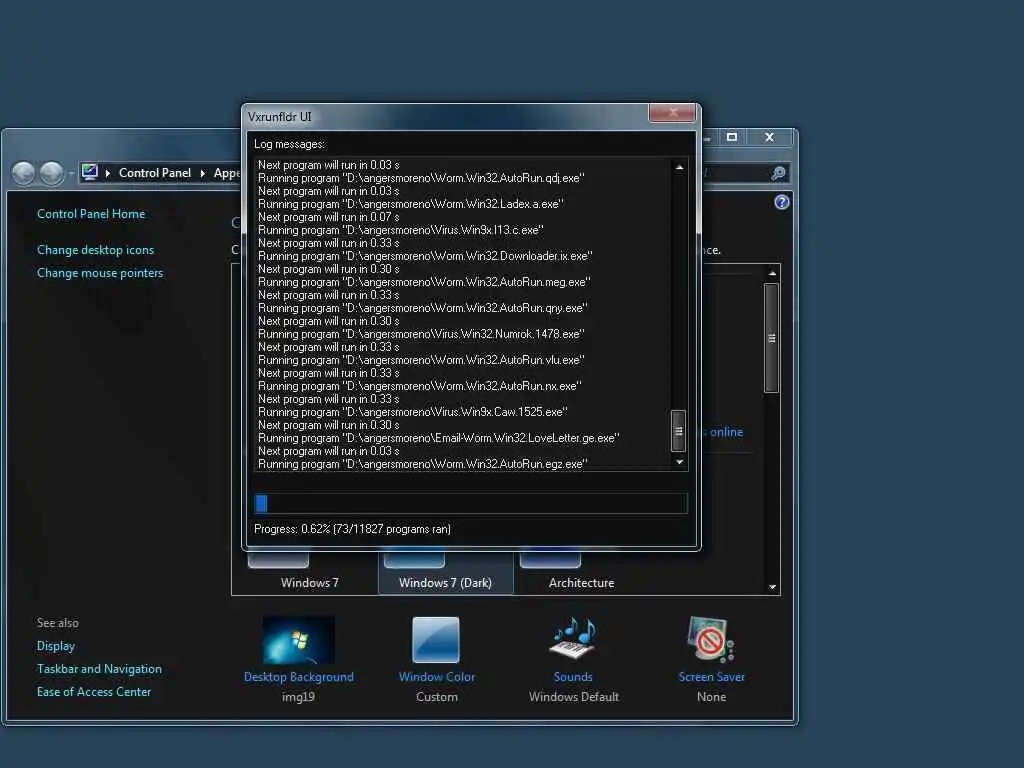Click the themes list scroll up arrow
This screenshot has height=768, width=1024.
click(772, 273)
